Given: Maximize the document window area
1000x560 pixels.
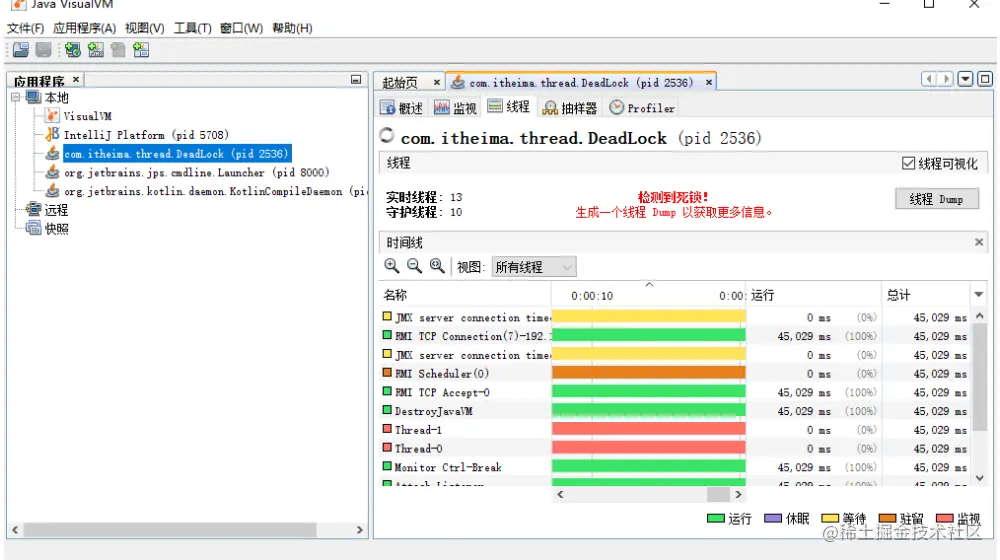Looking at the screenshot, I should [x=985, y=79].
